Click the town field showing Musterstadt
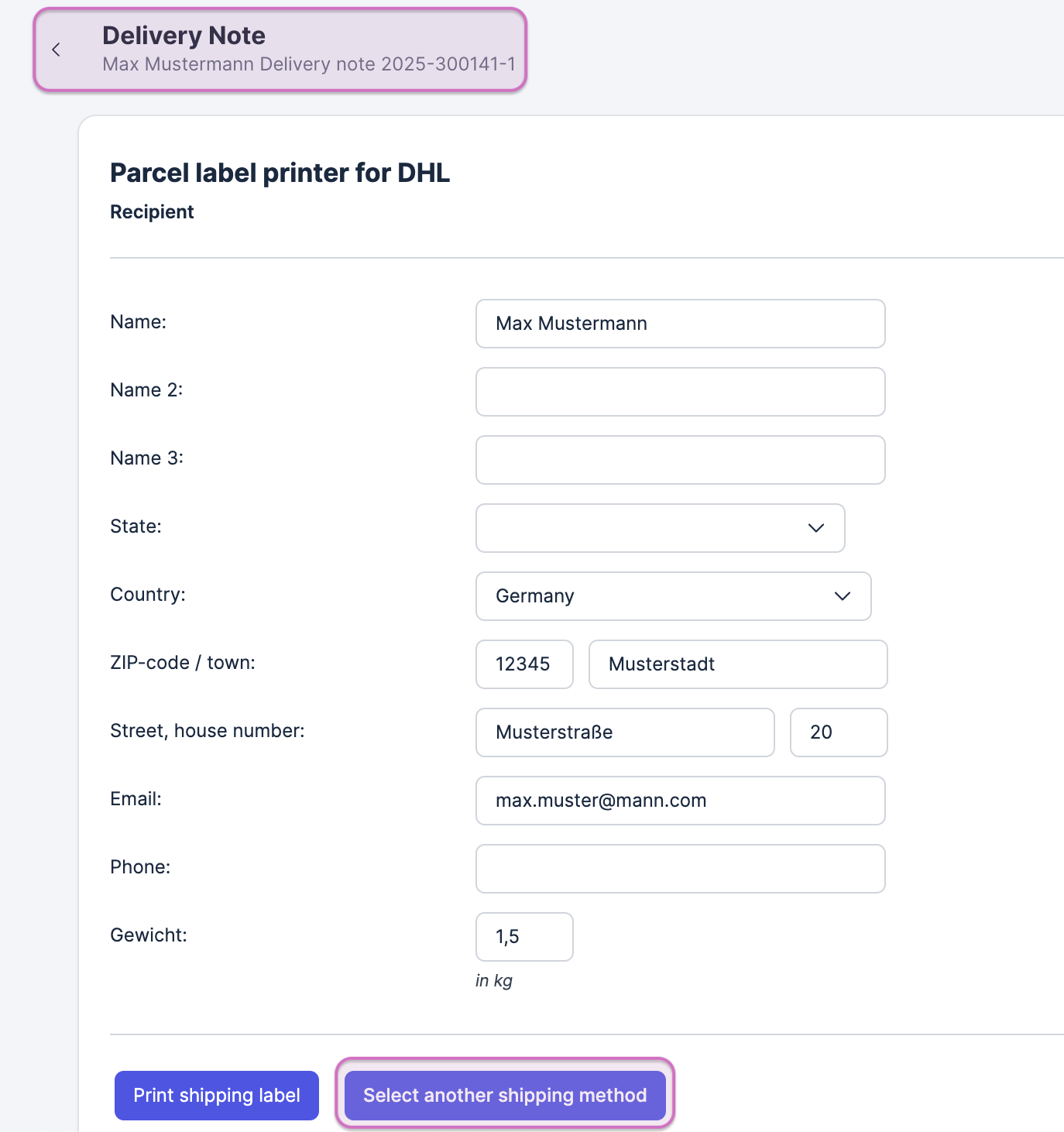The image size is (1064, 1132). click(x=737, y=664)
